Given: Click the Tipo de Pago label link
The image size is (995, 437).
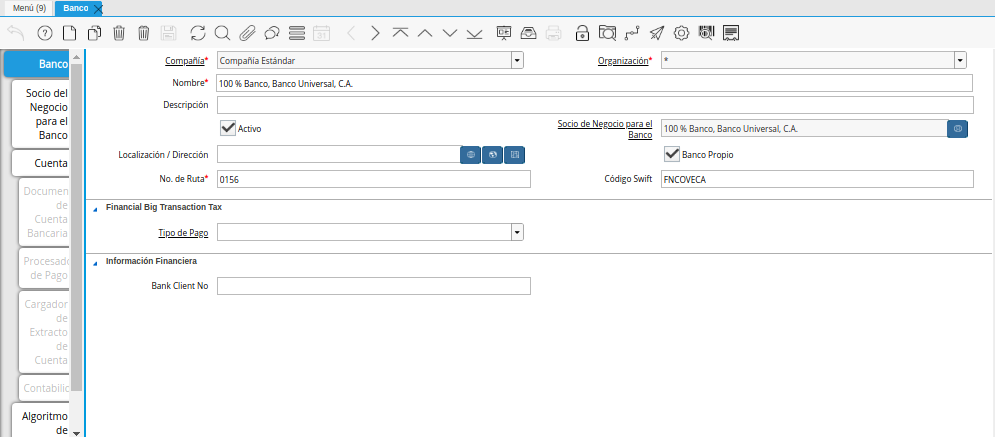Looking at the screenshot, I should point(183,233).
